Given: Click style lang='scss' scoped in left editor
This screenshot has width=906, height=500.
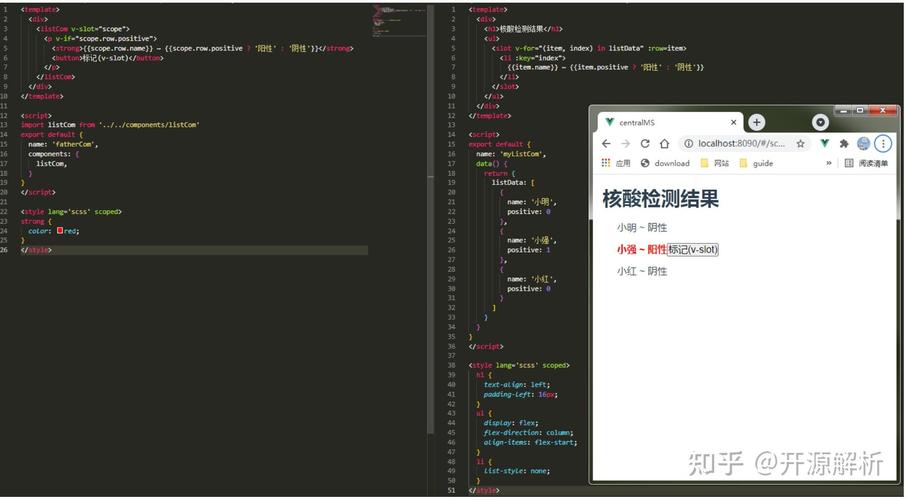Looking at the screenshot, I should 71,212.
